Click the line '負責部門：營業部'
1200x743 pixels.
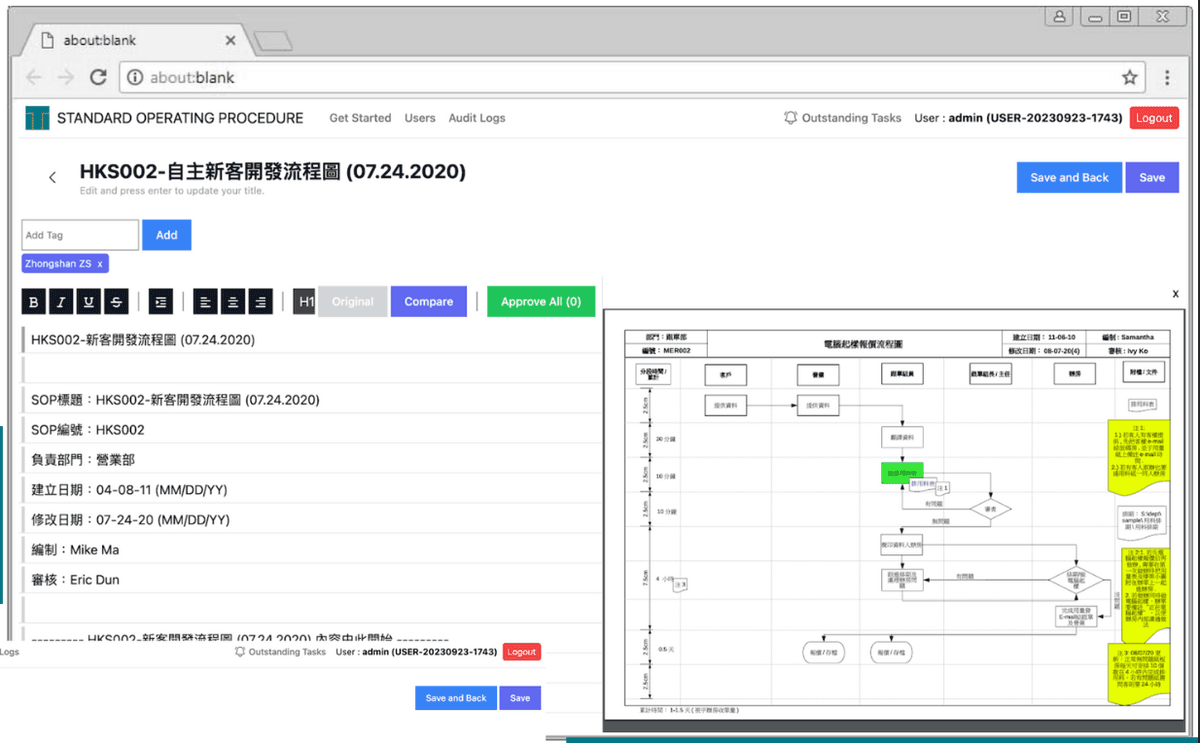pos(83,460)
